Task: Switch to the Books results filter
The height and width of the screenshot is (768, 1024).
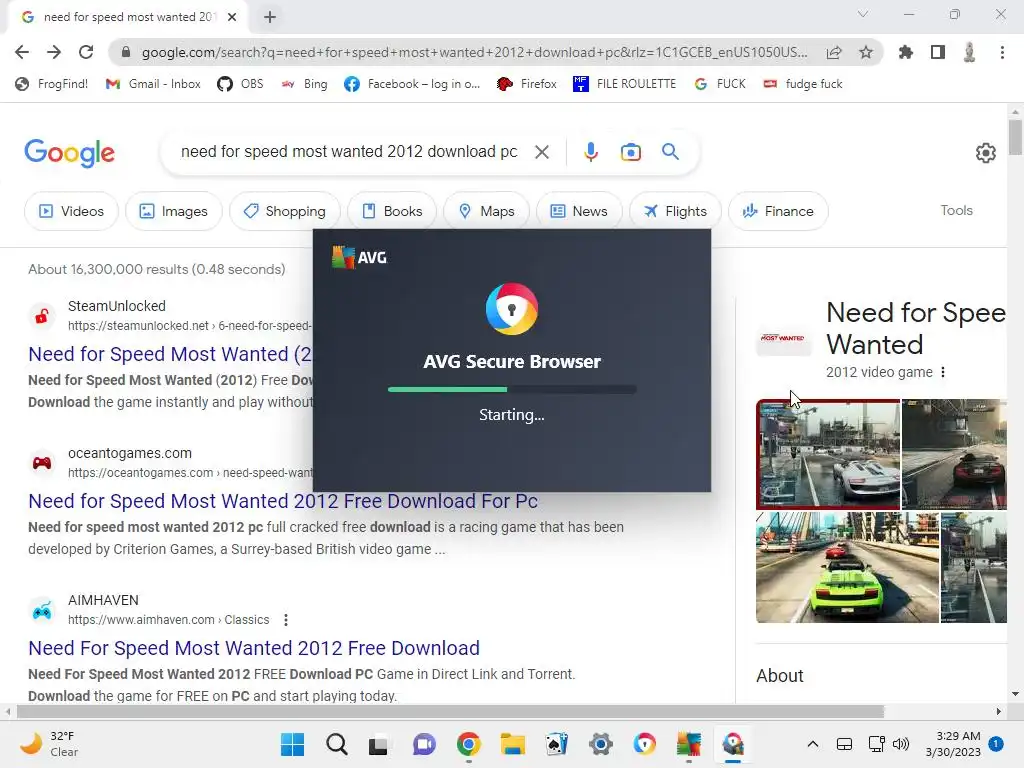Action: (x=392, y=211)
